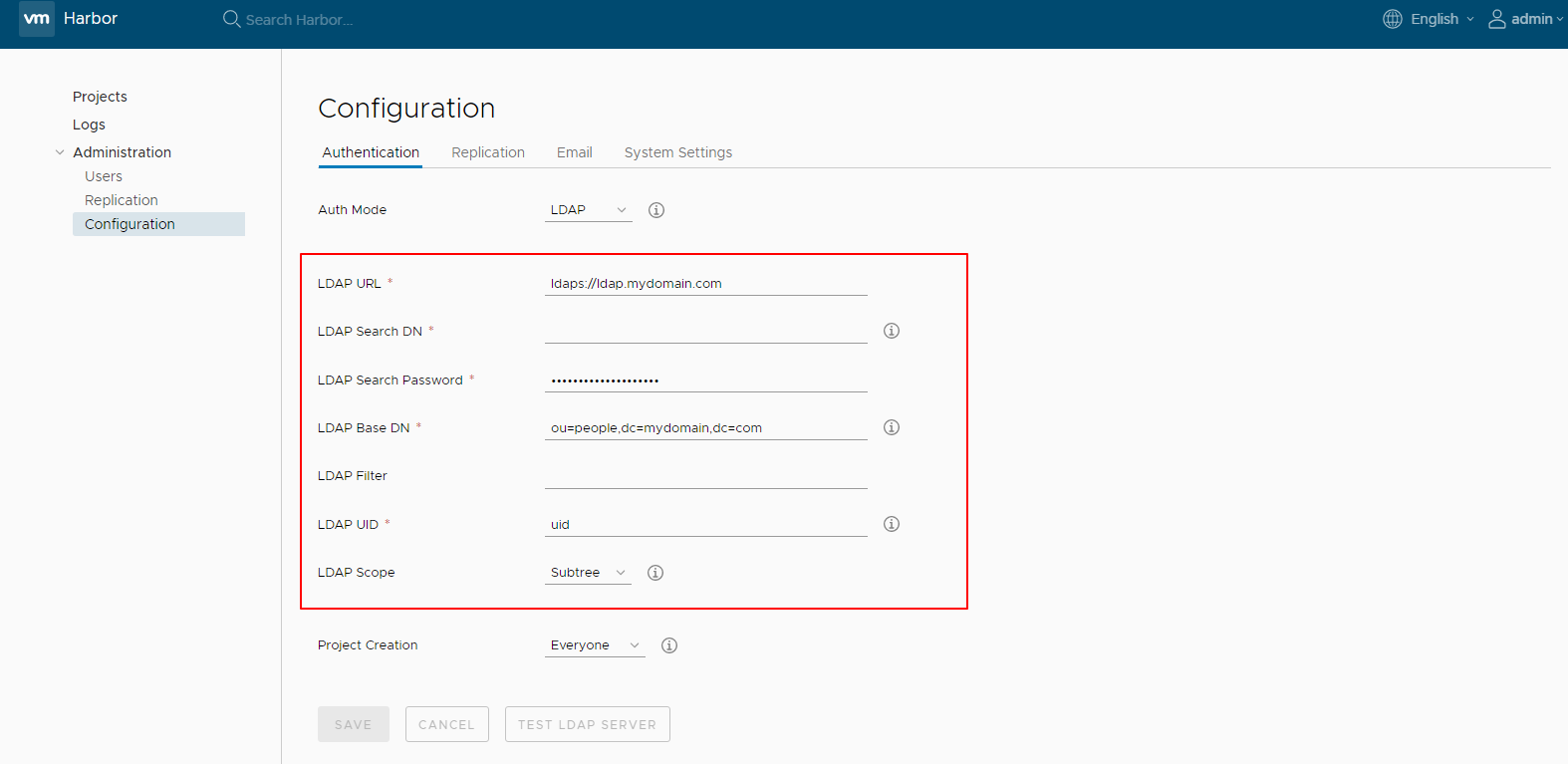Image resolution: width=1568 pixels, height=764 pixels.
Task: Click the globe language icon
Action: [x=1392, y=19]
